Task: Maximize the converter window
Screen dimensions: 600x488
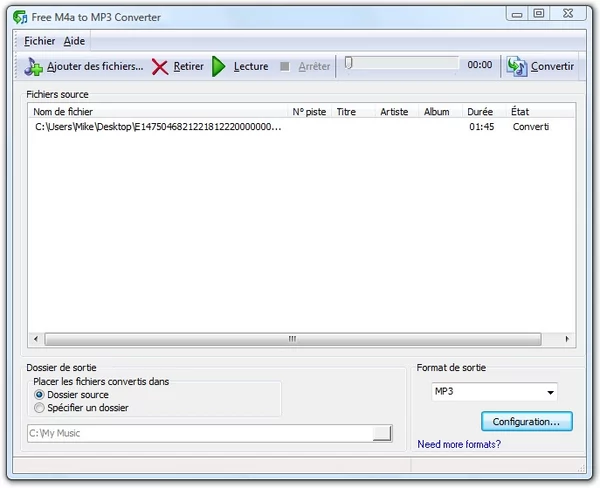Action: pos(539,14)
